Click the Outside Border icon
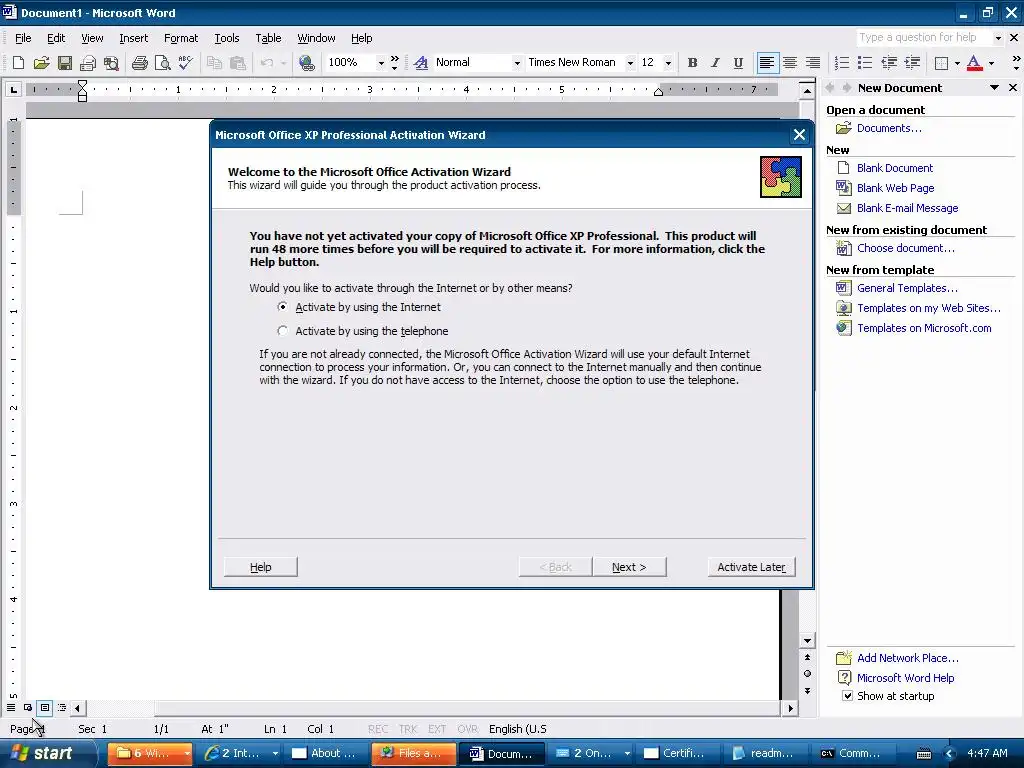The width and height of the screenshot is (1024, 768). (941, 63)
